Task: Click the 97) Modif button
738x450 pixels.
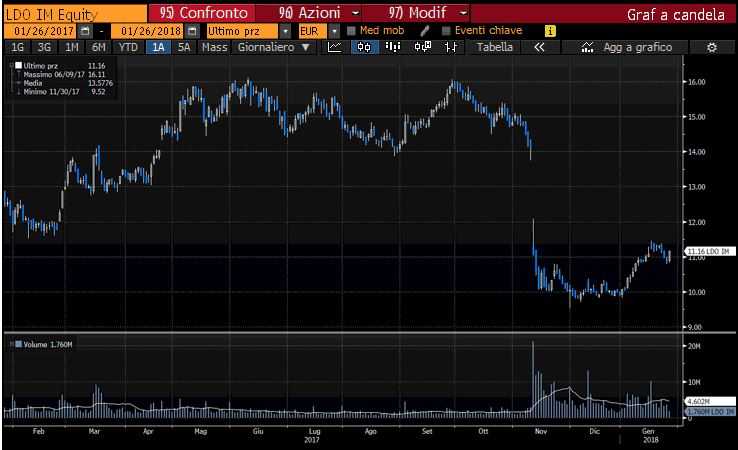Action: tap(417, 13)
